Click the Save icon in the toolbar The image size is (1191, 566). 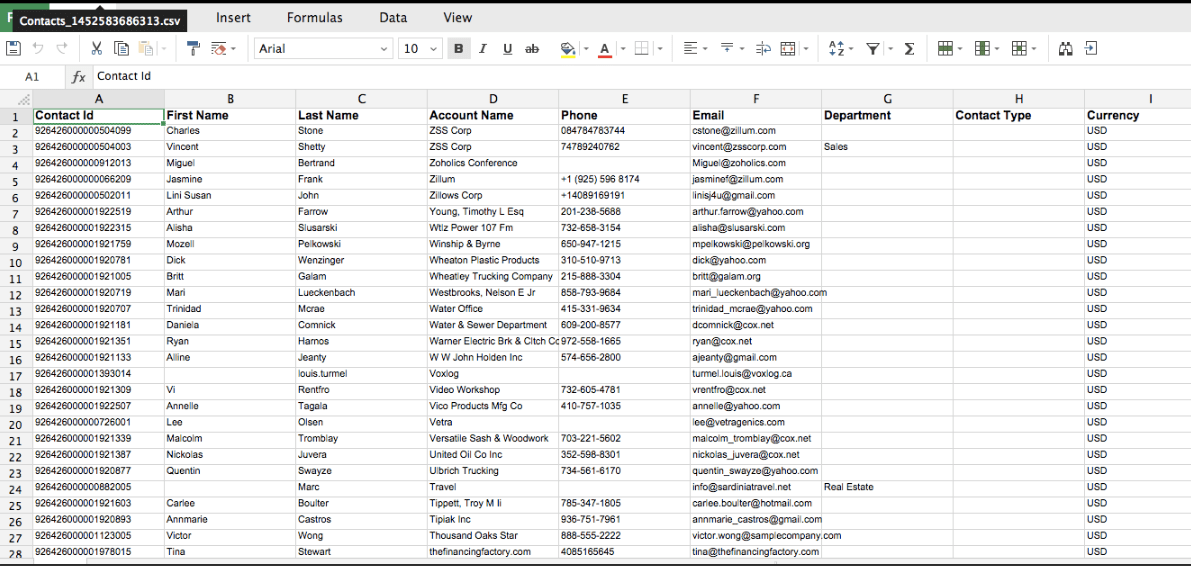(13, 48)
